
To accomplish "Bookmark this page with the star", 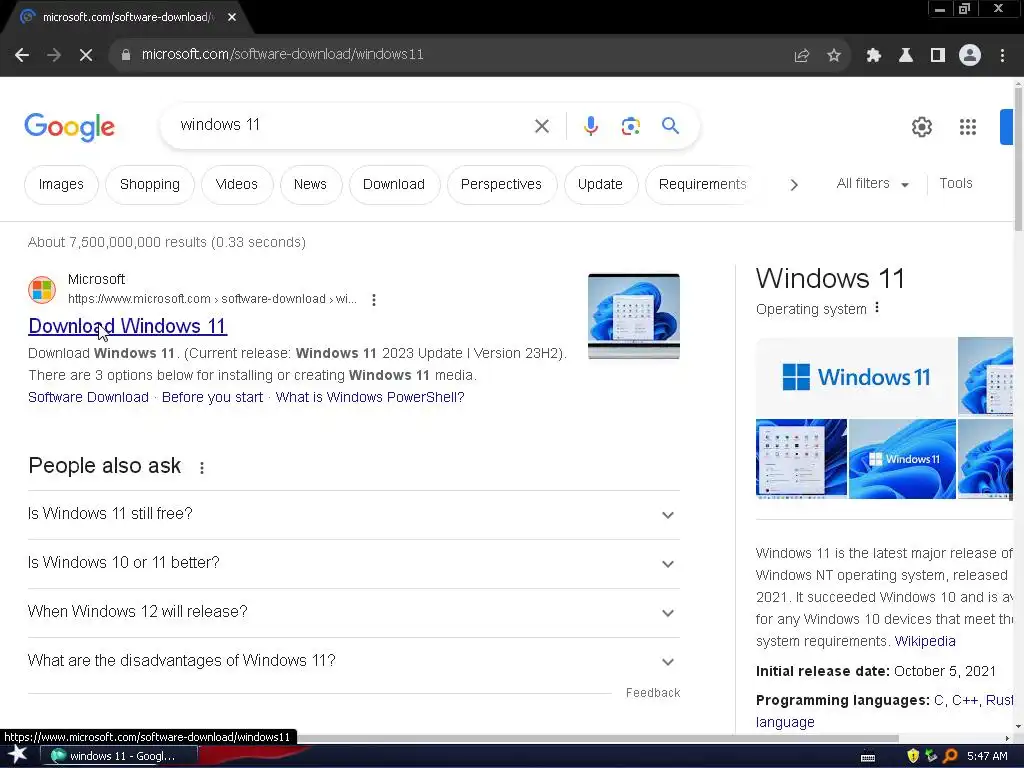I will pyautogui.click(x=834, y=56).
